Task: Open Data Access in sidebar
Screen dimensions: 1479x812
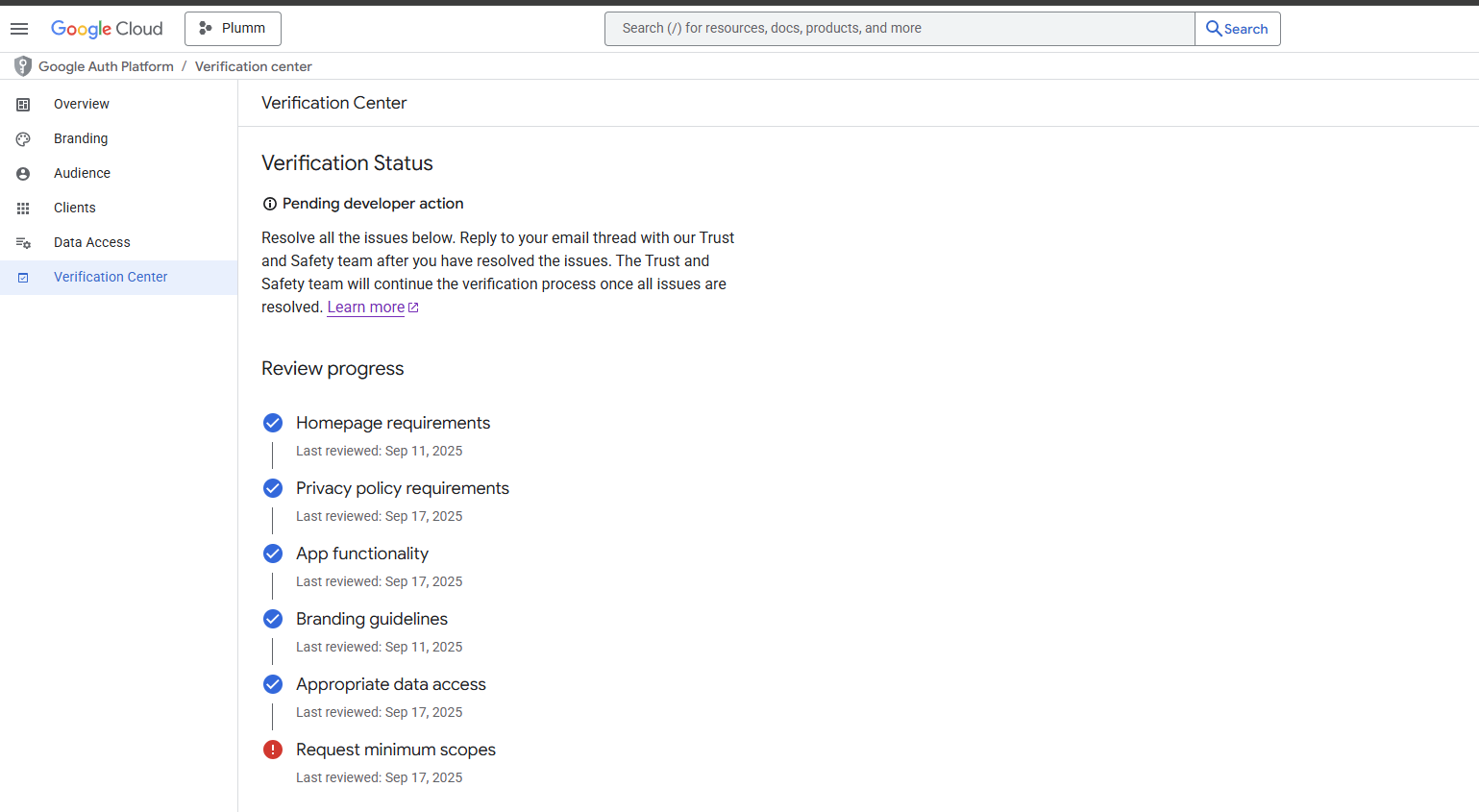Action: [119, 242]
